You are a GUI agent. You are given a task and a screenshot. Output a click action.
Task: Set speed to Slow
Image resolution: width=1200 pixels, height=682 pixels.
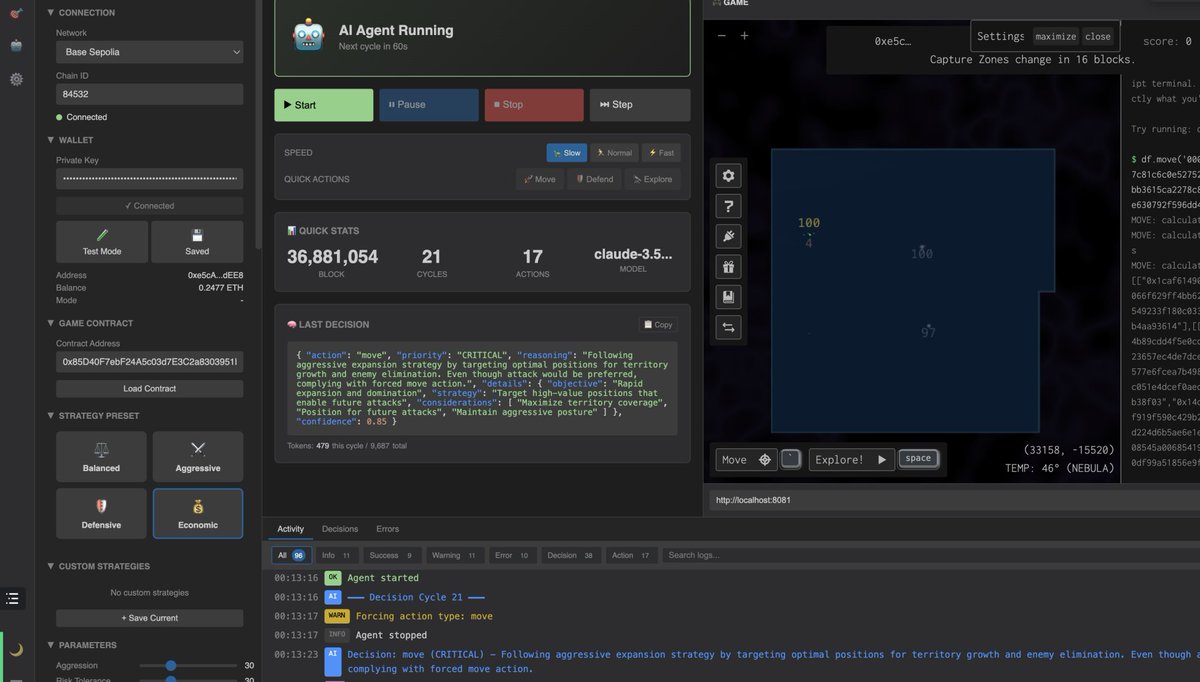(567, 153)
